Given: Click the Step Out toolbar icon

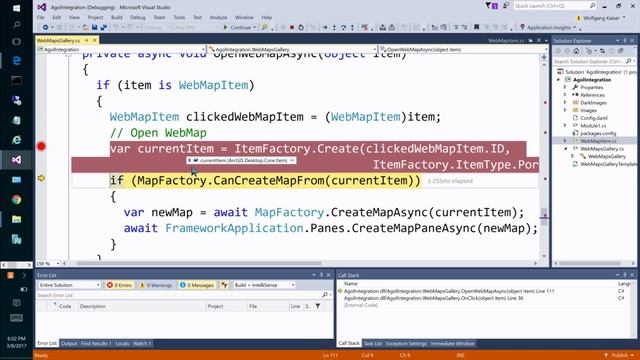Looking at the screenshot, I should pyautogui.click(x=352, y=27).
